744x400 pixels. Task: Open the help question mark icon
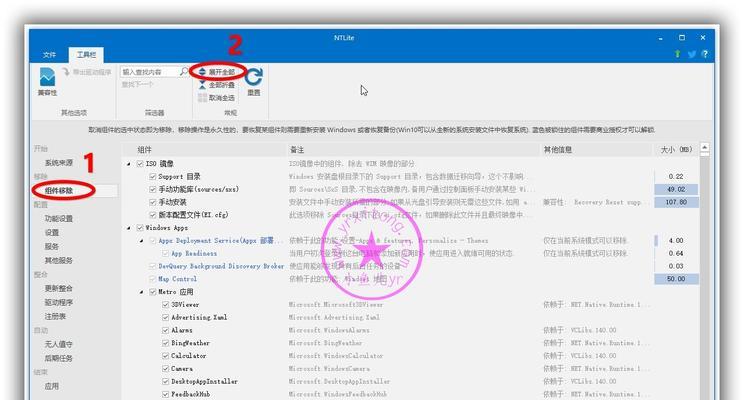click(x=705, y=54)
